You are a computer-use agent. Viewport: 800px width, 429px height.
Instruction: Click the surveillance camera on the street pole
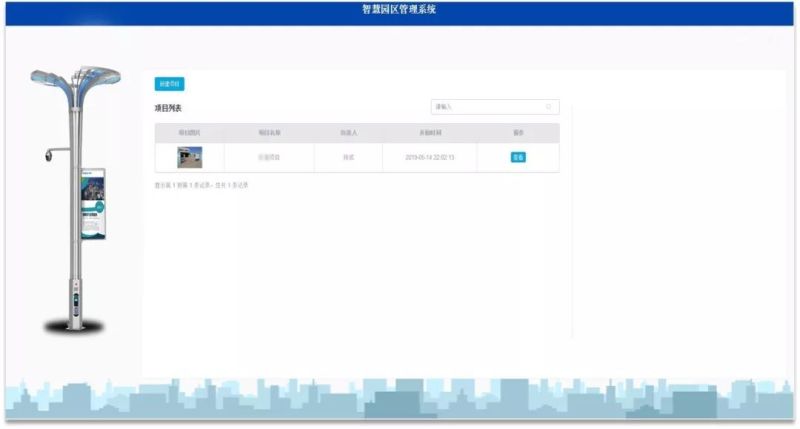[46, 156]
